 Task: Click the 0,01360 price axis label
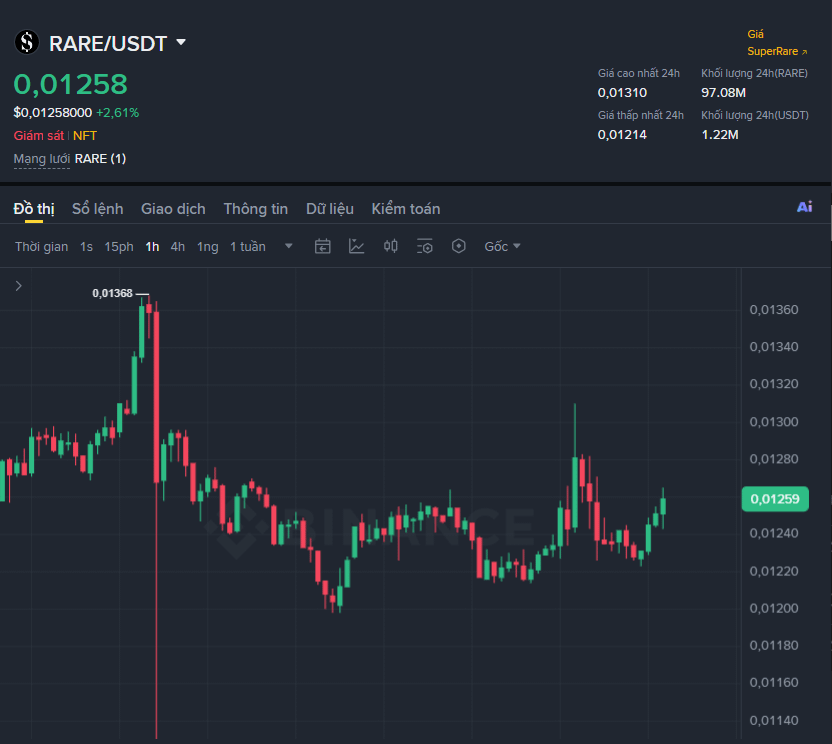coord(774,309)
